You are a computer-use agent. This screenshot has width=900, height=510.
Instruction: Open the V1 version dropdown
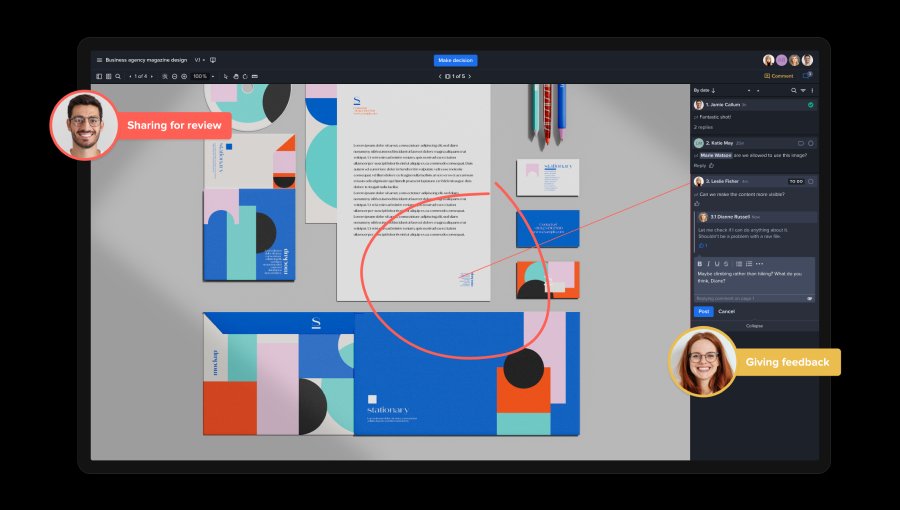click(x=199, y=60)
